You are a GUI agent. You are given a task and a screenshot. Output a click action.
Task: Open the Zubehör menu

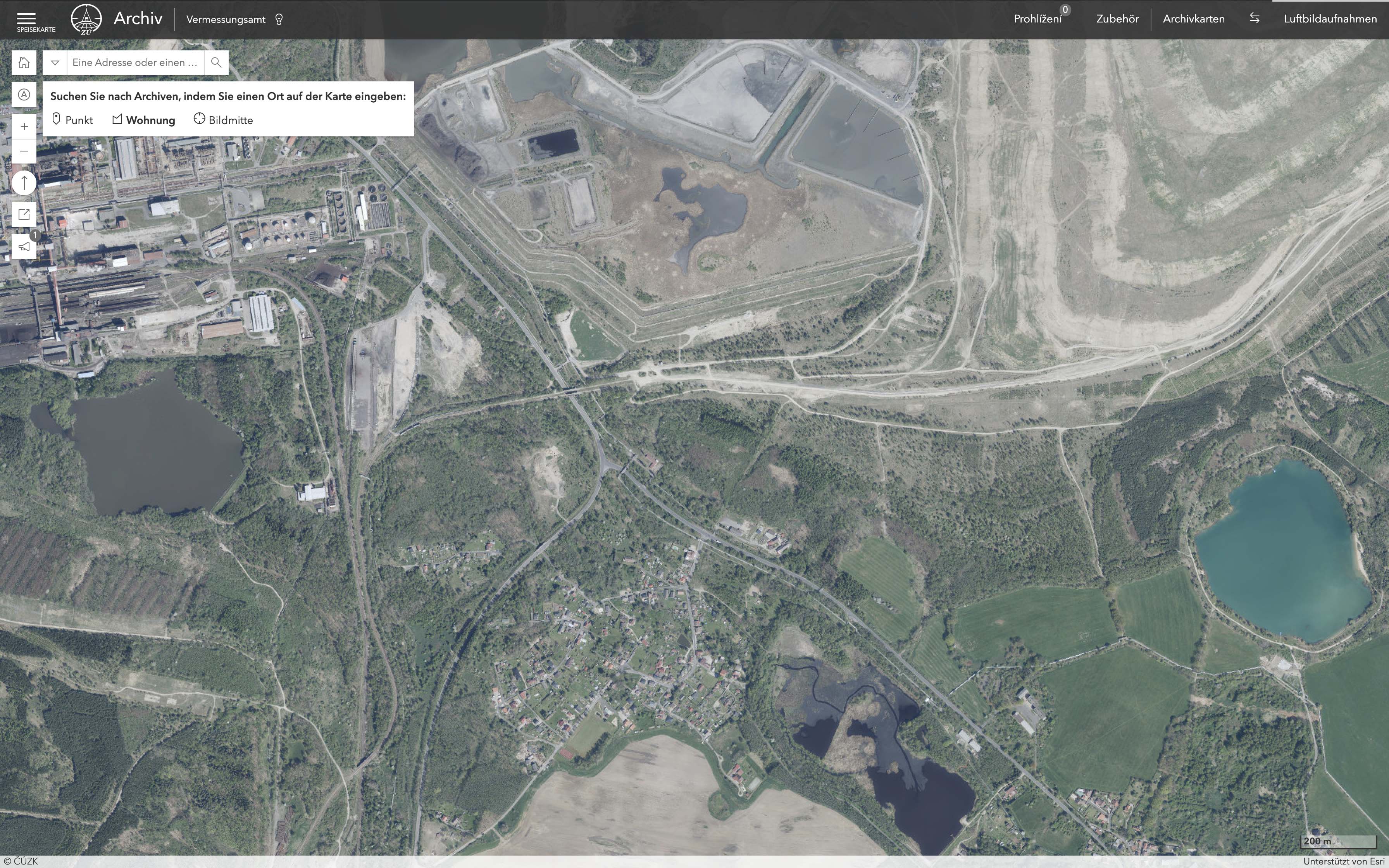point(1117,19)
